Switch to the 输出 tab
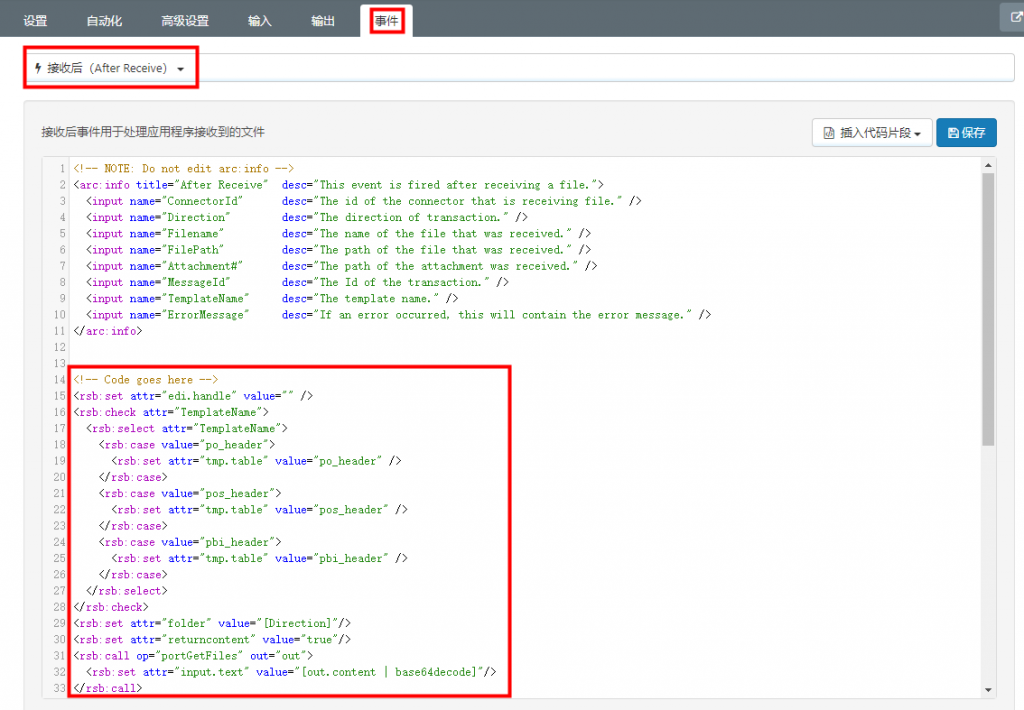The image size is (1024, 710). click(x=323, y=21)
